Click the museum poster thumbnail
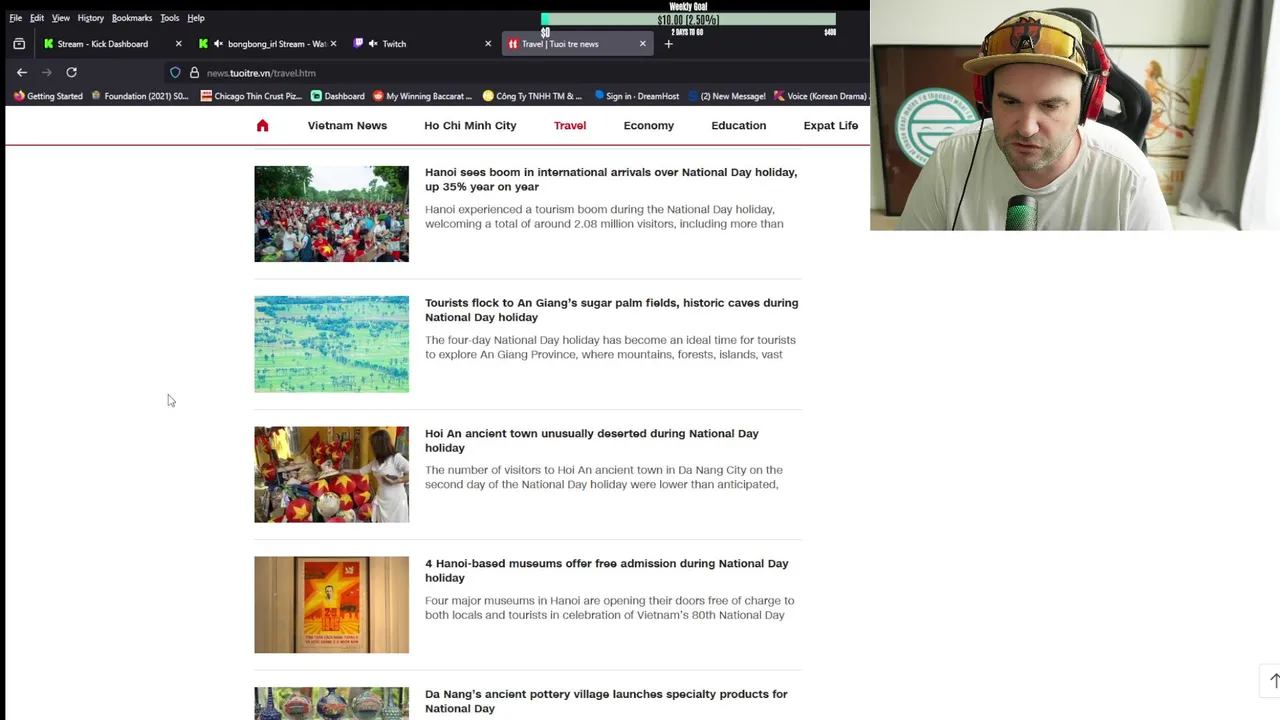 tap(331, 605)
